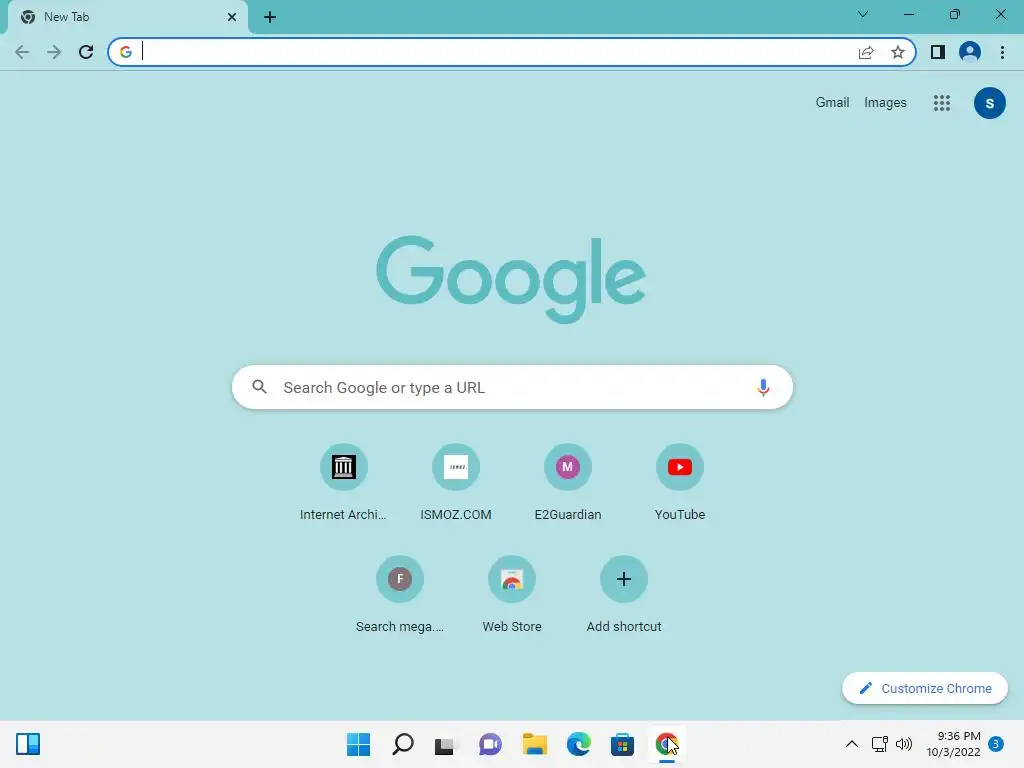Open taskbar Search
The width and height of the screenshot is (1024, 768).
click(x=402, y=744)
